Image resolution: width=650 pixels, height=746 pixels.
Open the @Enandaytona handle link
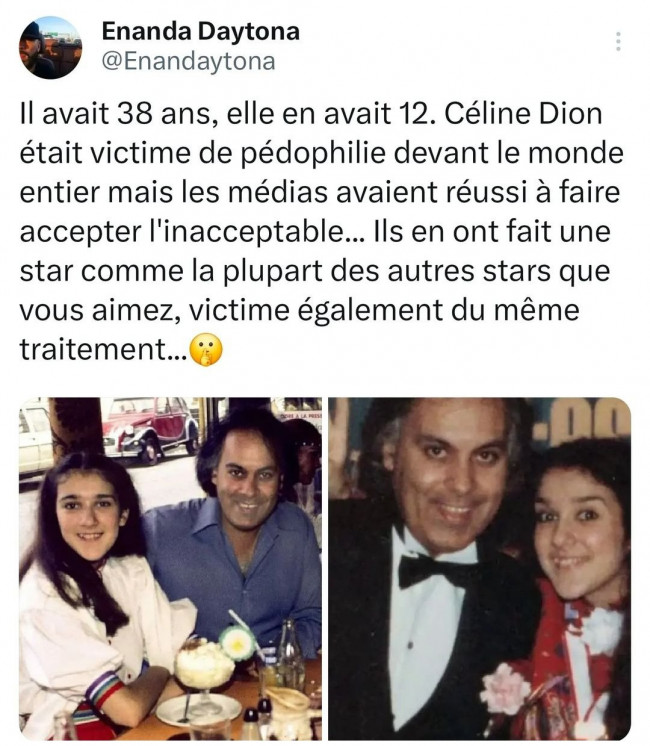point(189,61)
